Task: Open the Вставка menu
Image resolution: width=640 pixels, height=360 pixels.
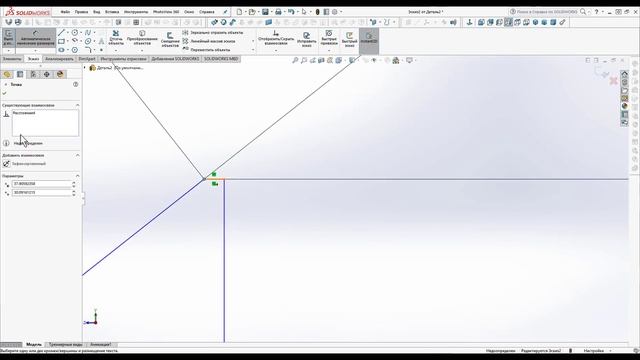Action: (x=112, y=12)
